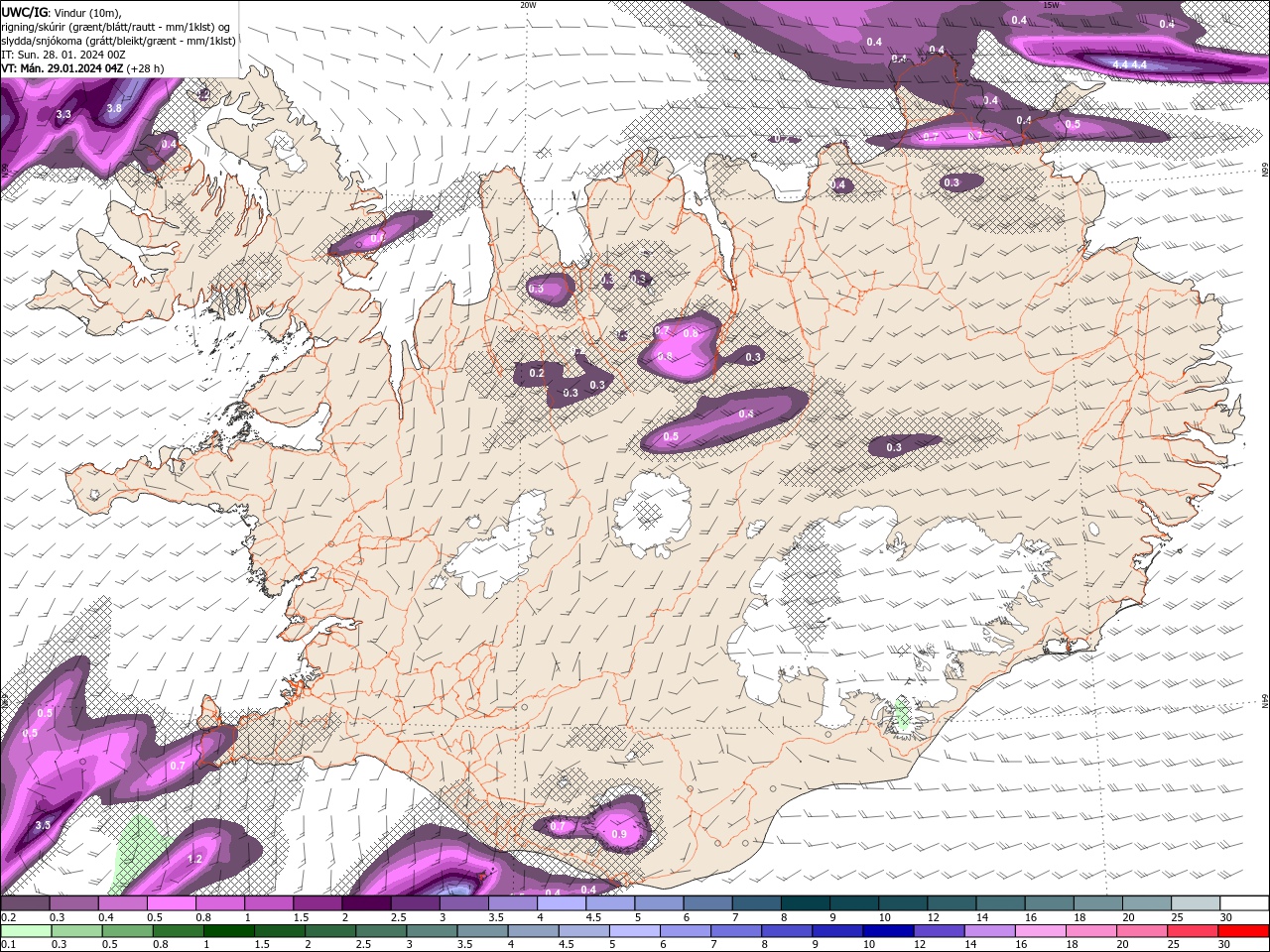Click the '3.3' value in the northwest corner
This screenshot has width=1270, height=952.
pyautogui.click(x=63, y=115)
